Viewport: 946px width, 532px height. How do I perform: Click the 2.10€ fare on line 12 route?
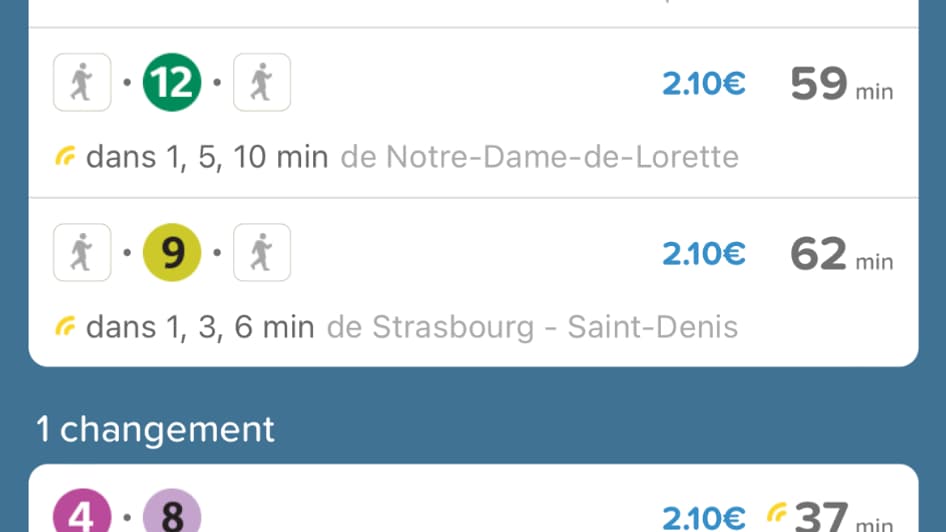pos(703,85)
